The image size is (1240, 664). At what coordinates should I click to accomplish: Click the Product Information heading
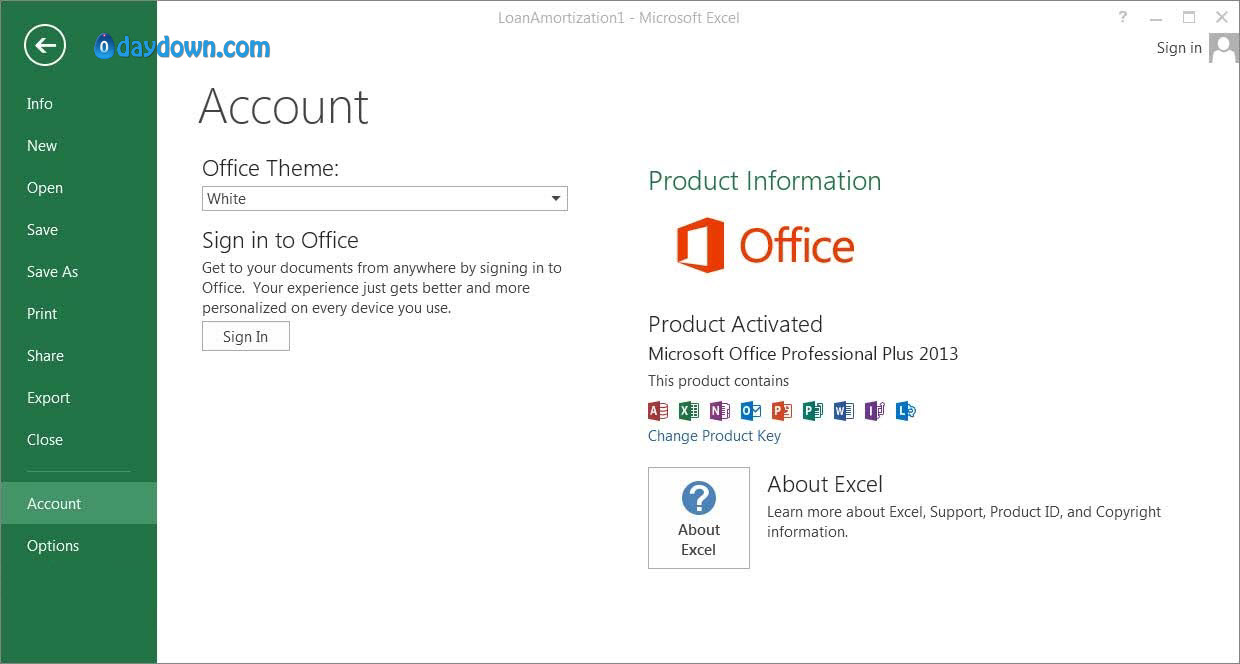click(x=764, y=181)
